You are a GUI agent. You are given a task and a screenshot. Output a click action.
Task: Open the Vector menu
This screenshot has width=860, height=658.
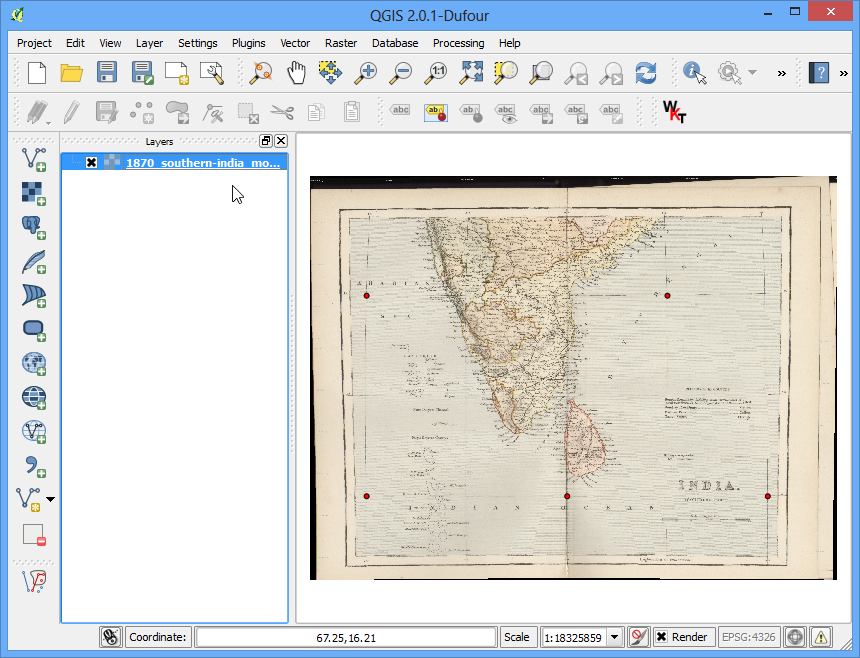click(295, 43)
